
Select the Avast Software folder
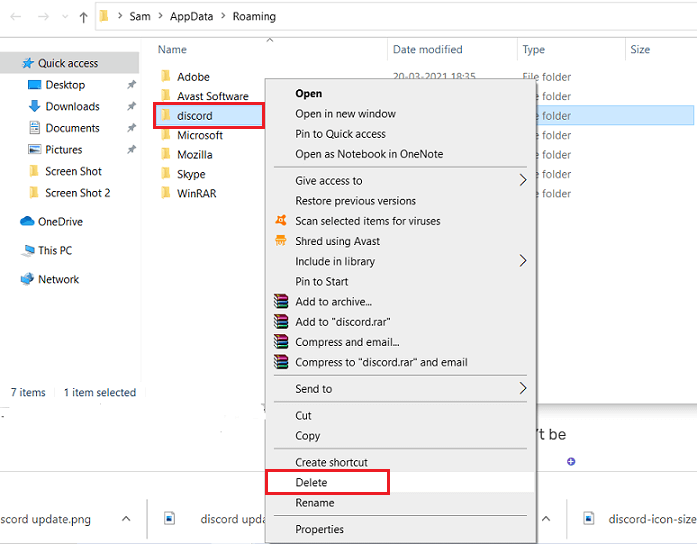pos(212,96)
